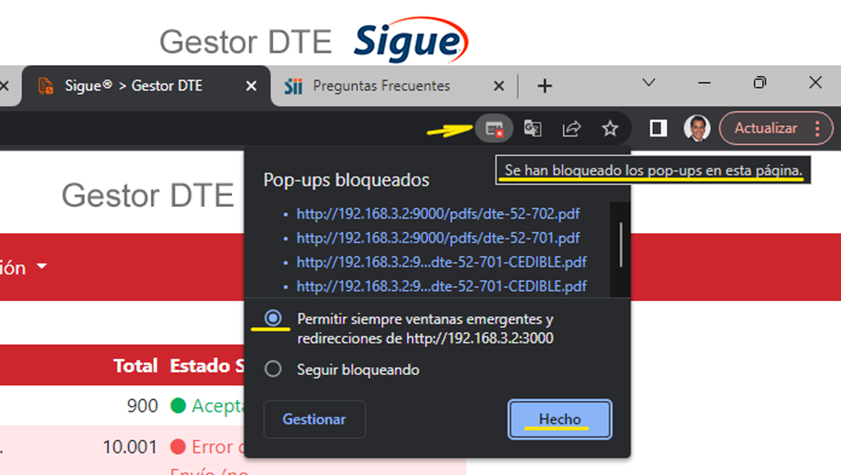Confirm with the Hecho button
Image resolution: width=841 pixels, height=475 pixels.
[560, 419]
